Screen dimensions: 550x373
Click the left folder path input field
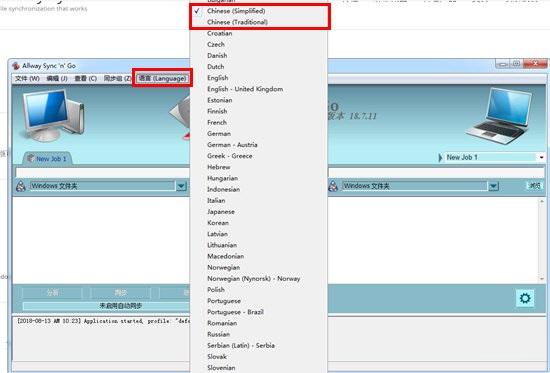tap(102, 172)
